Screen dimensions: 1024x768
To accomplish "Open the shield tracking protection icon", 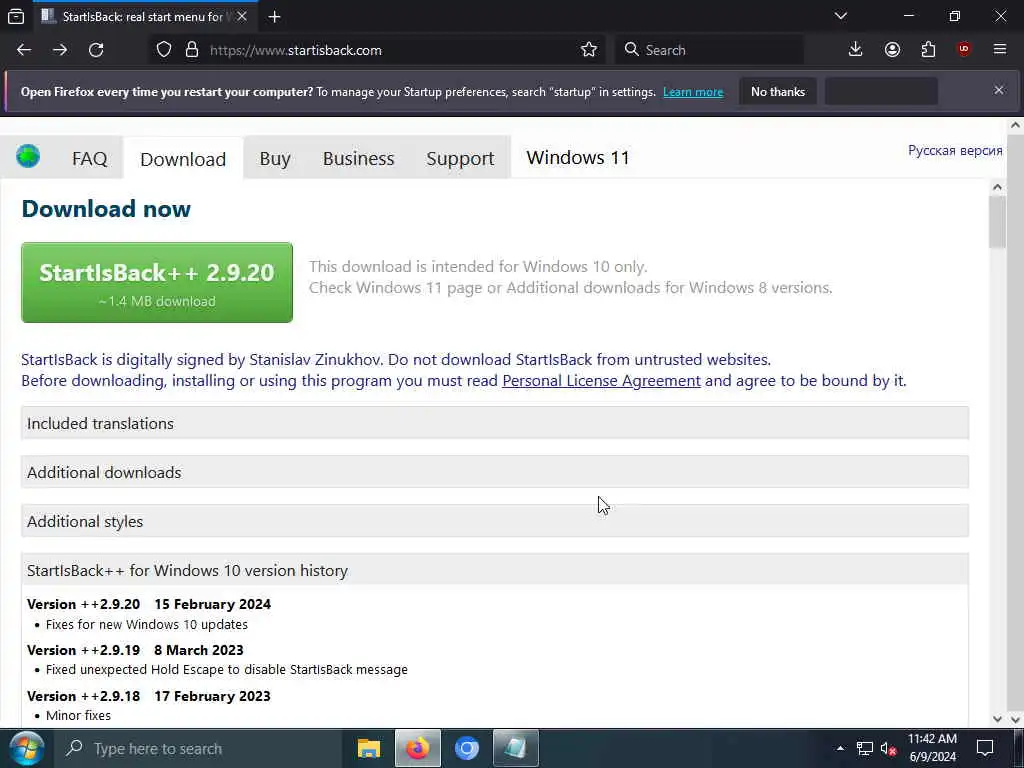I will [164, 50].
